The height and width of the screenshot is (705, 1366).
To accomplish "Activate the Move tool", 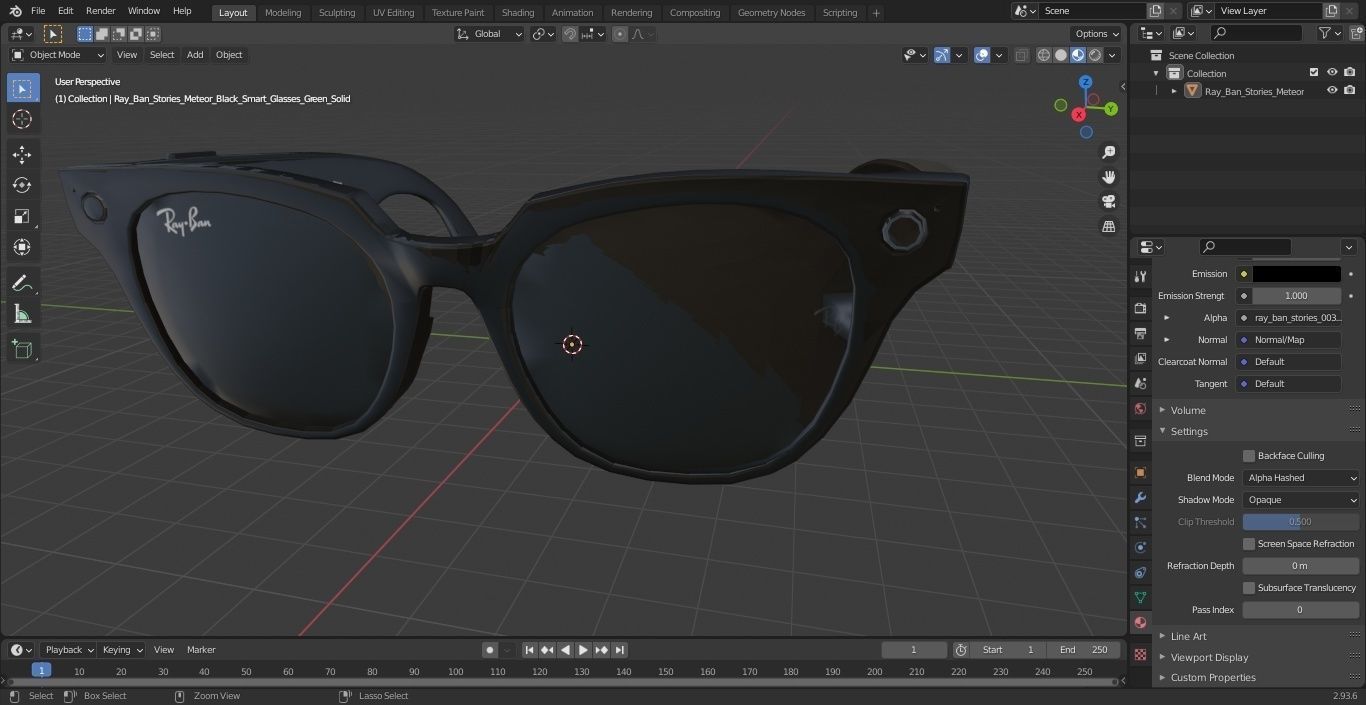I will (22, 154).
